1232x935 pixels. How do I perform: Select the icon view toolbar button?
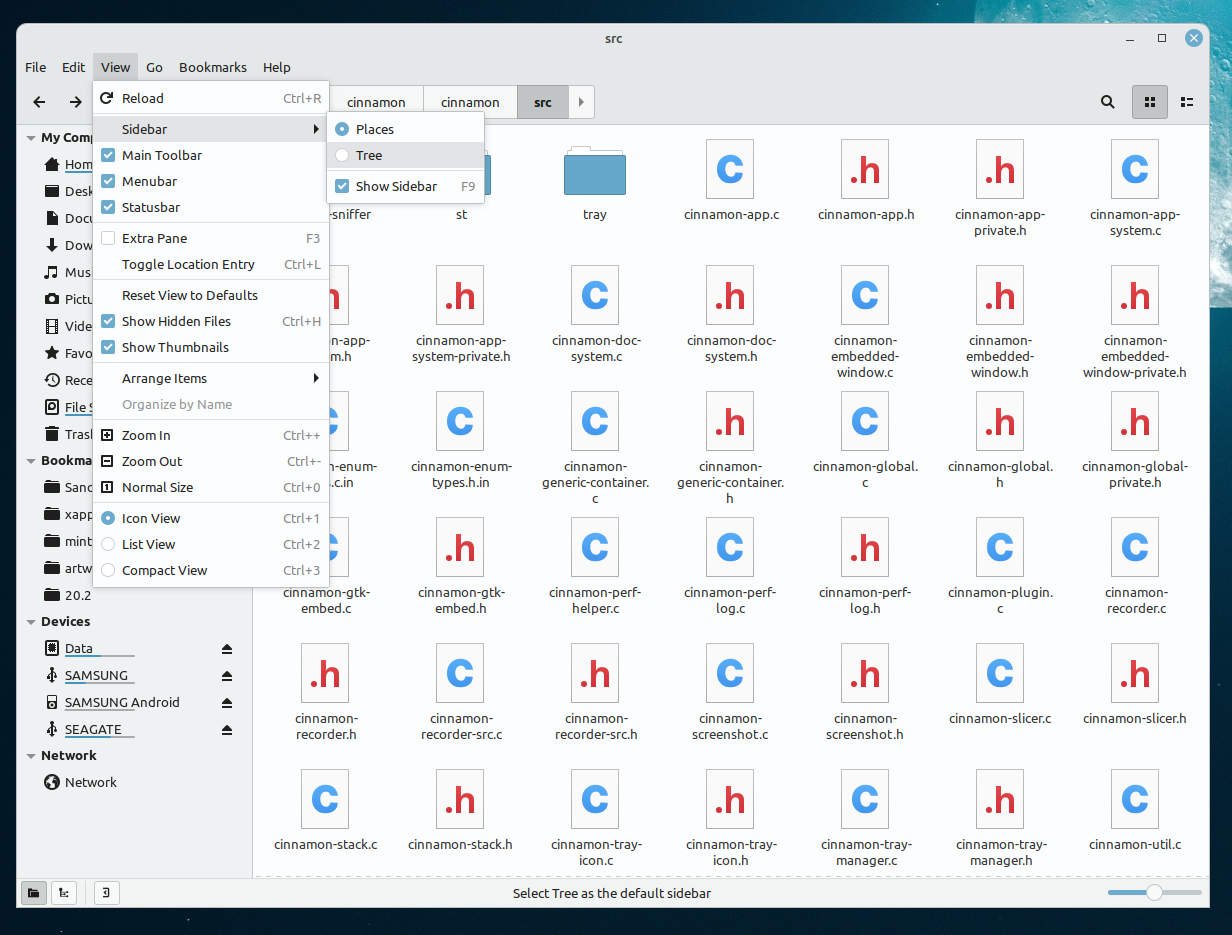point(1150,101)
